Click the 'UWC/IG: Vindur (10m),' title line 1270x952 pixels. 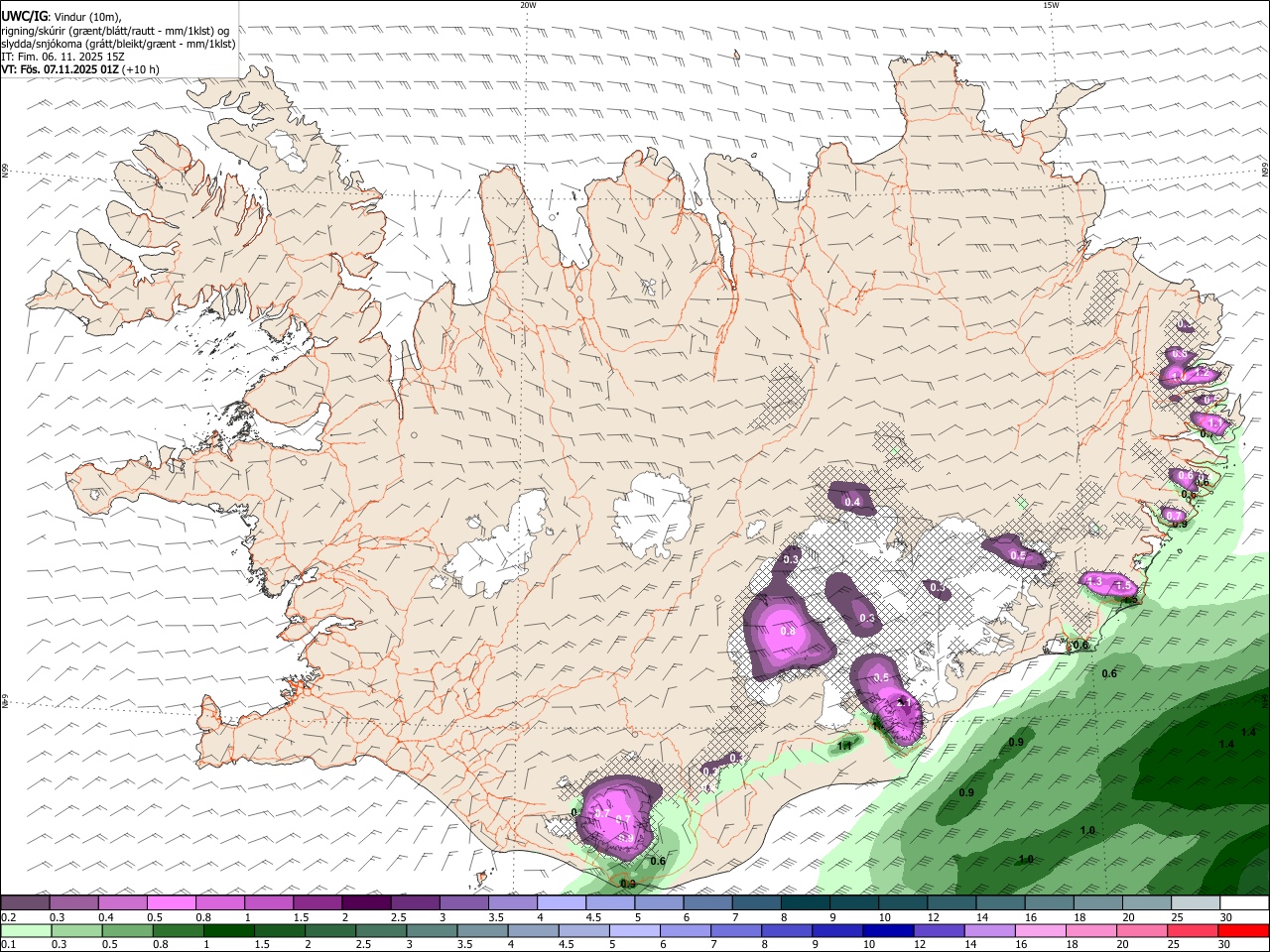point(62,17)
